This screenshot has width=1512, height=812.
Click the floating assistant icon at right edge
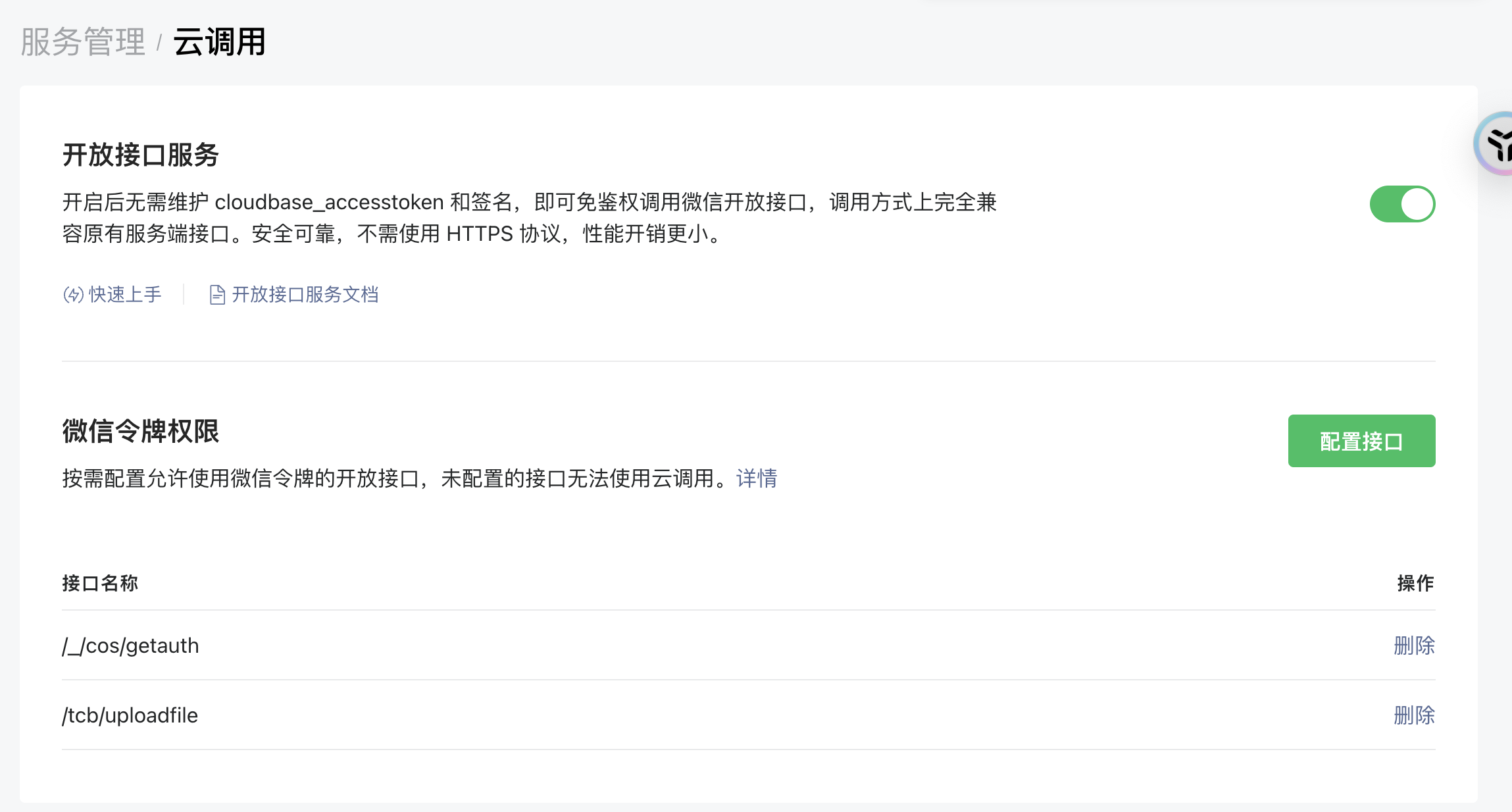[1497, 144]
